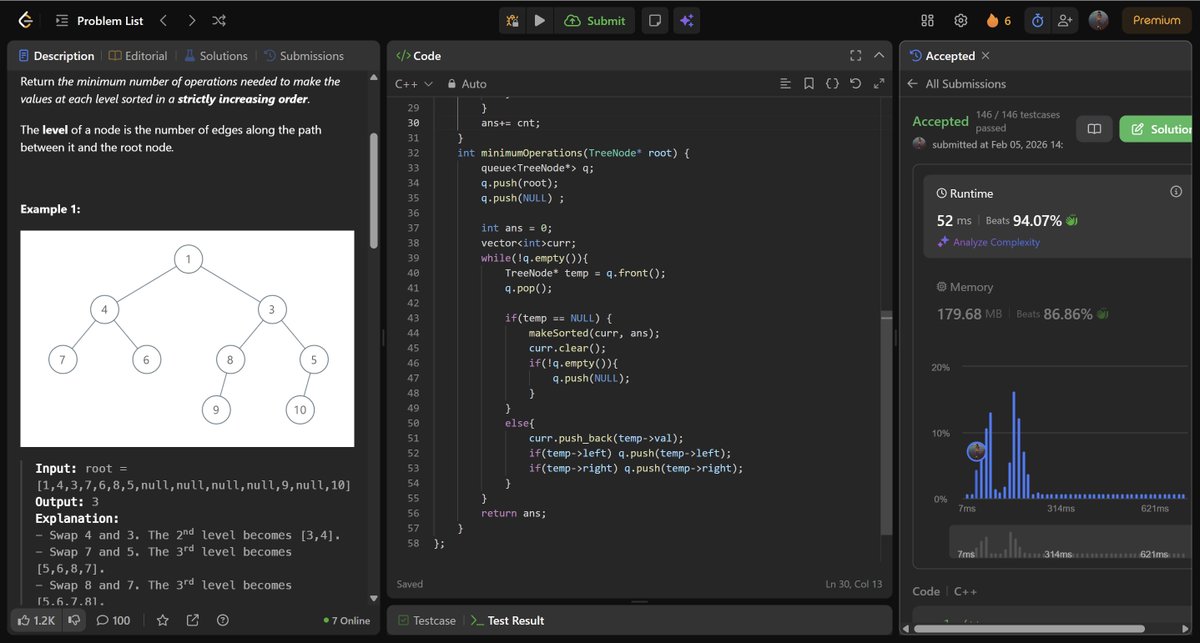
Task: Switch to the Submissions tab
Action: (303, 56)
